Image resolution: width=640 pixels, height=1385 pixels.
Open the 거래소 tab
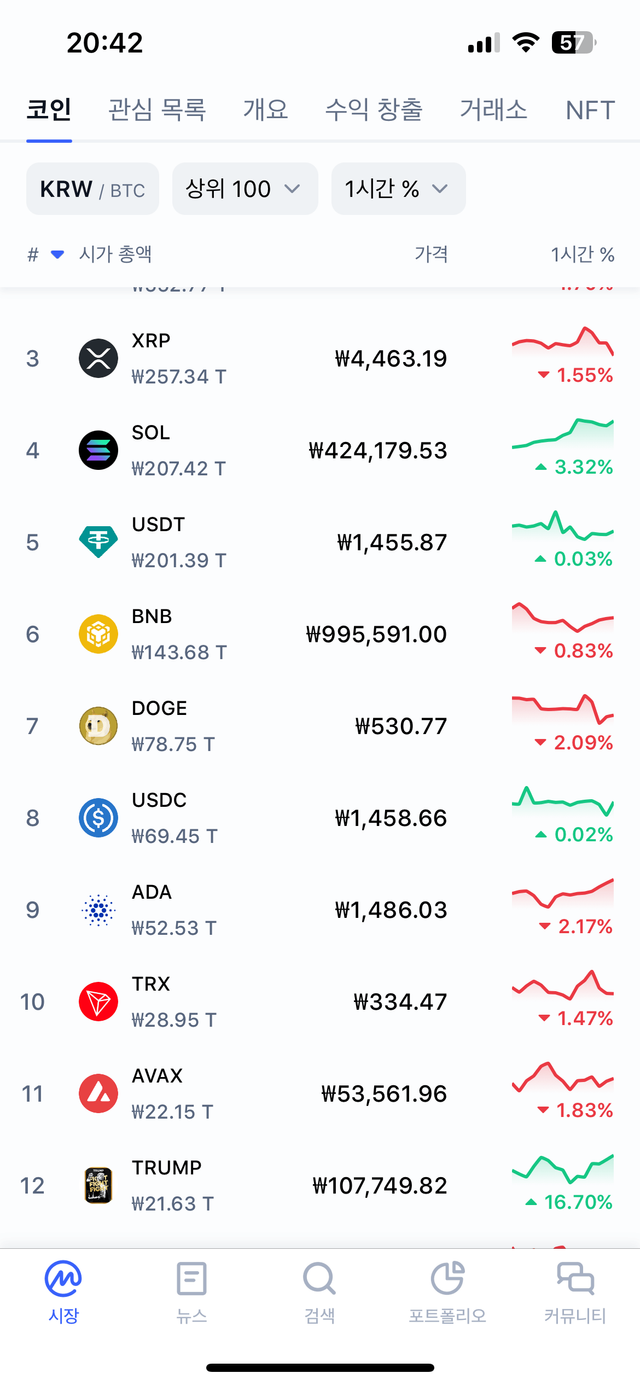(x=493, y=109)
